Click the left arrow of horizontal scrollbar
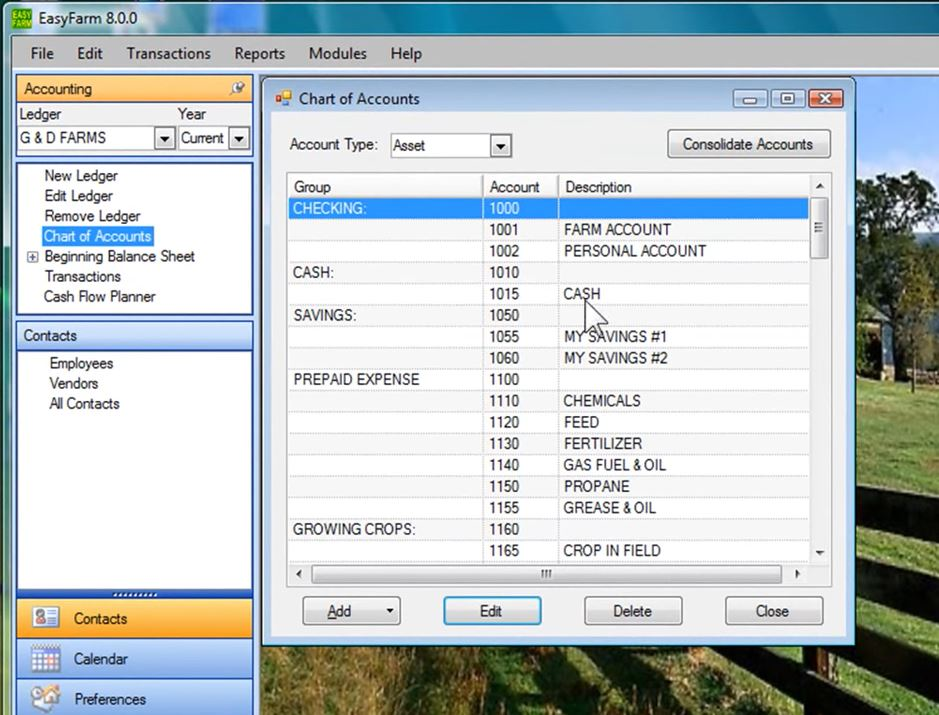 (x=299, y=574)
